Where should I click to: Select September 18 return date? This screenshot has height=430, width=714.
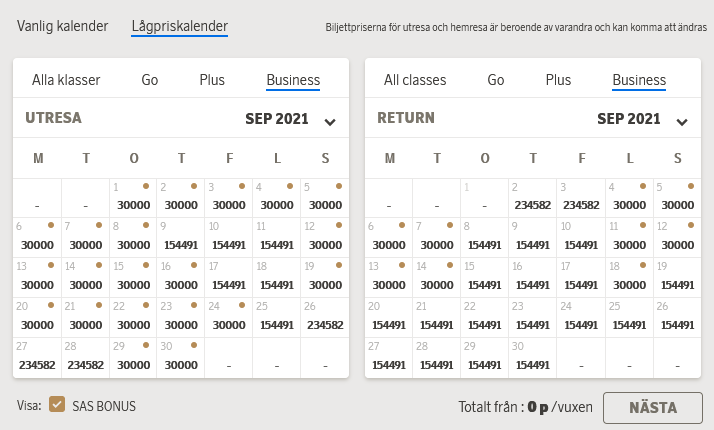click(628, 277)
